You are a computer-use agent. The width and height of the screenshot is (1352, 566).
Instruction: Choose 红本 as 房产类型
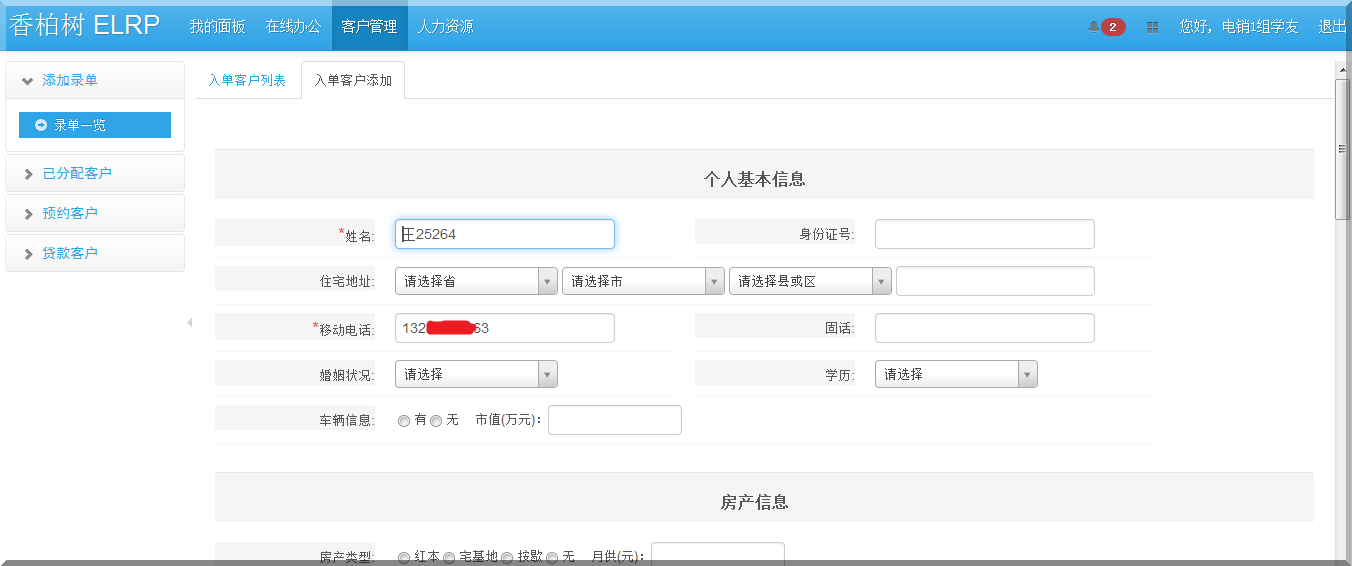[x=404, y=558]
